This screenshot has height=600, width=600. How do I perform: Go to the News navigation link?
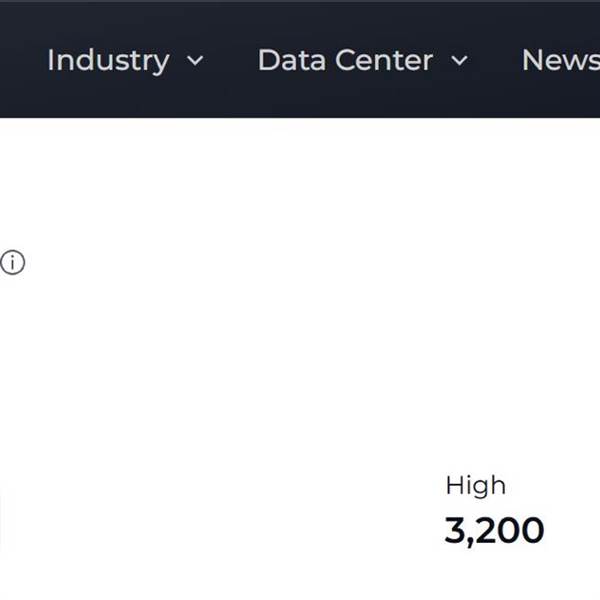(x=559, y=60)
